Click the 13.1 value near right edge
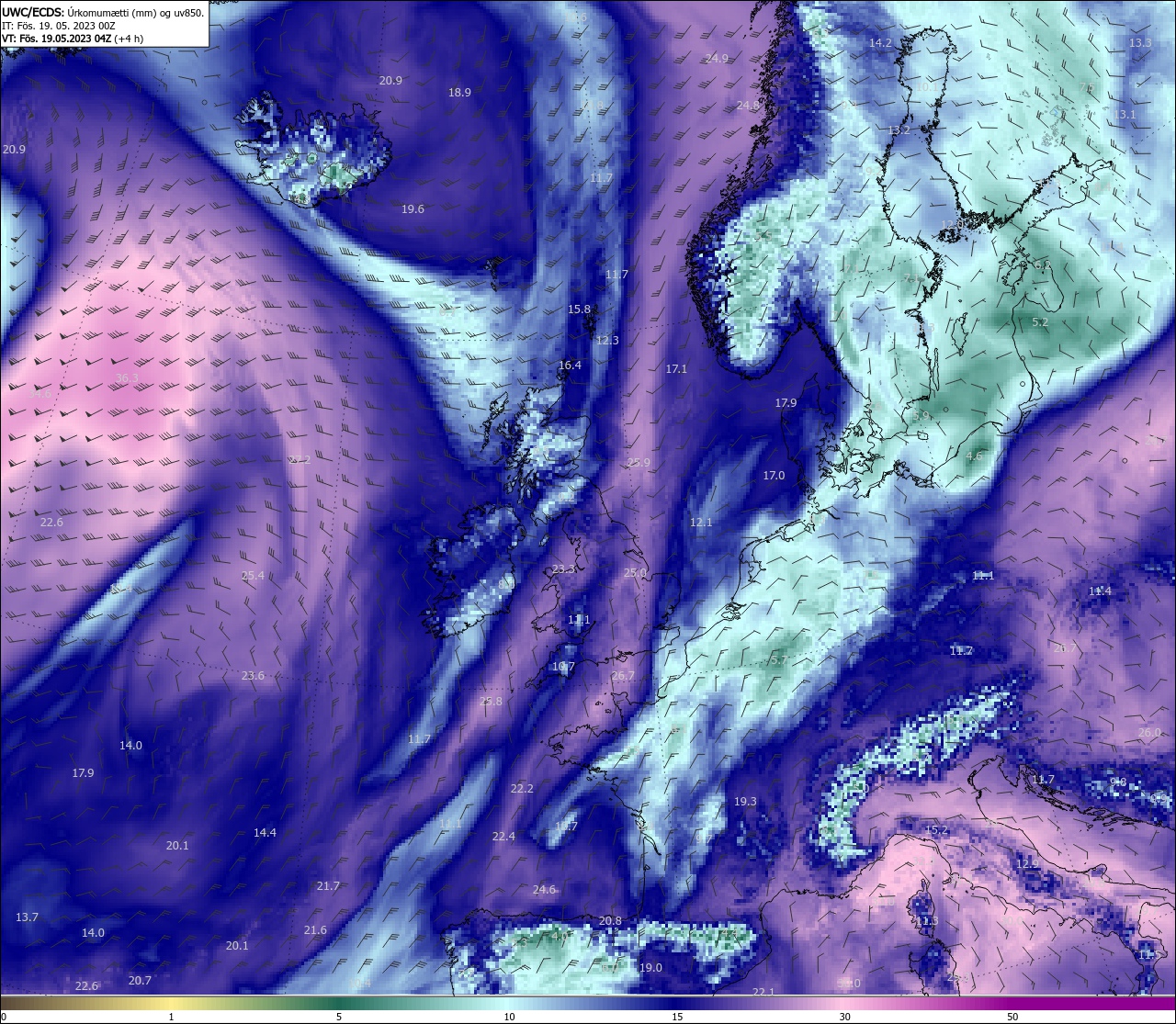1176x1024 pixels. point(1125,115)
